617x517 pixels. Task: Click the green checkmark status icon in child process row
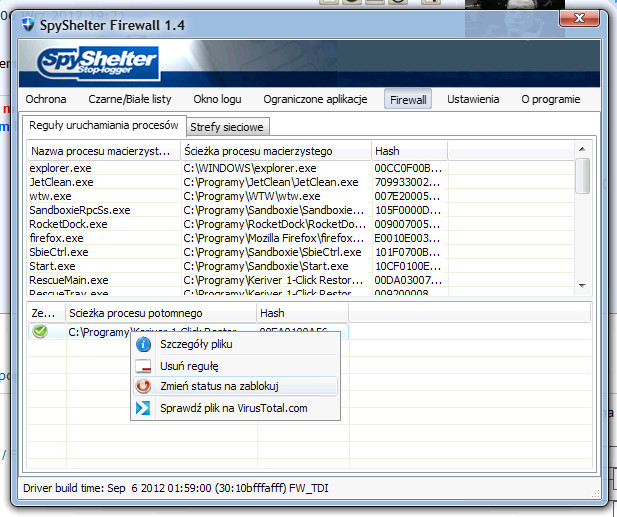point(40,331)
